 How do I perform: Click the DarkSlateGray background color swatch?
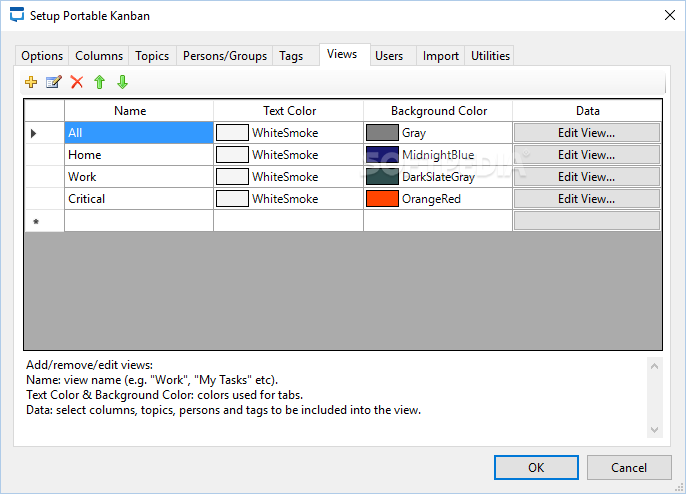pos(382,177)
